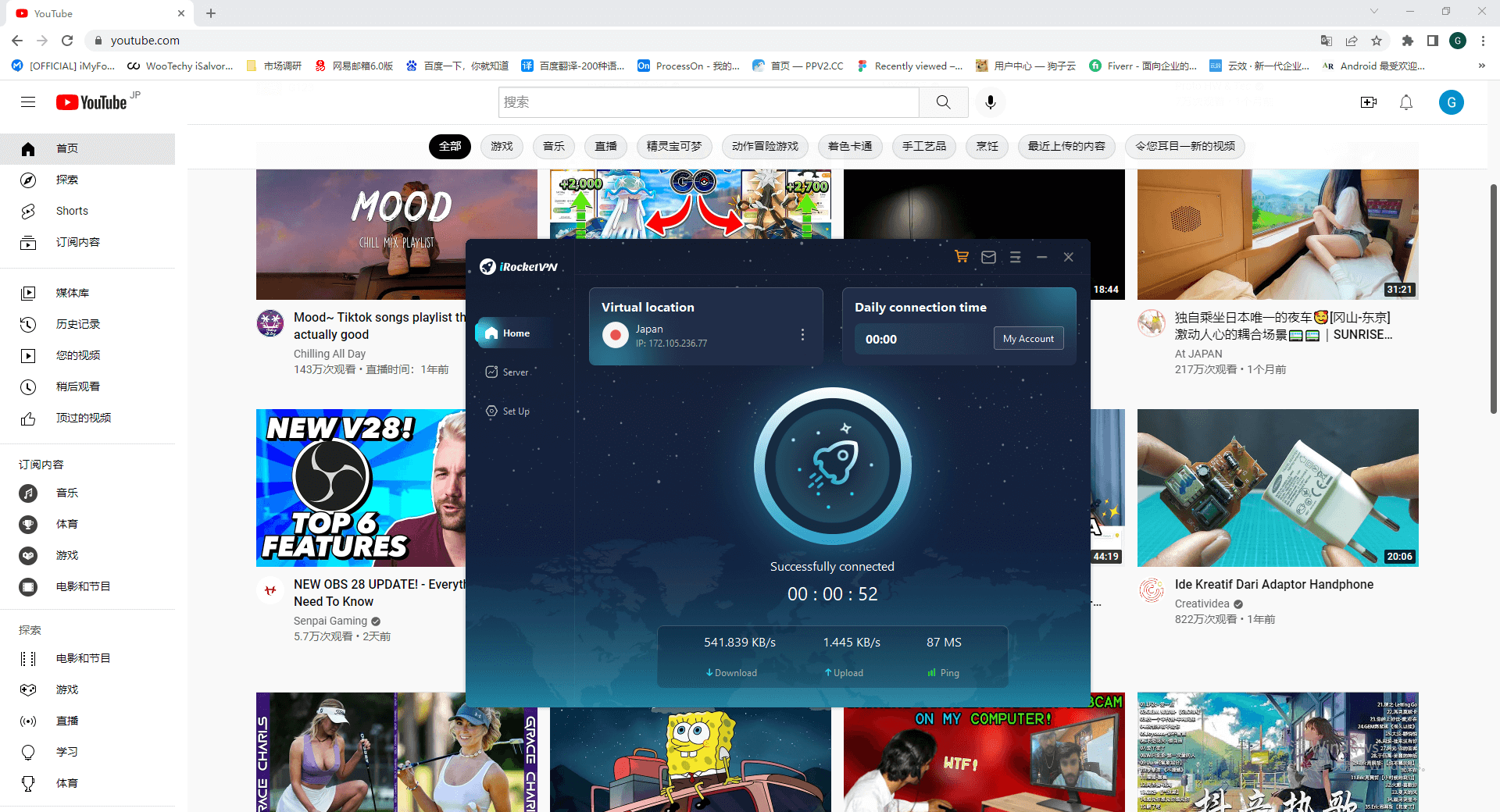Select the 游戏 filter chip
The width and height of the screenshot is (1500, 812).
click(502, 146)
